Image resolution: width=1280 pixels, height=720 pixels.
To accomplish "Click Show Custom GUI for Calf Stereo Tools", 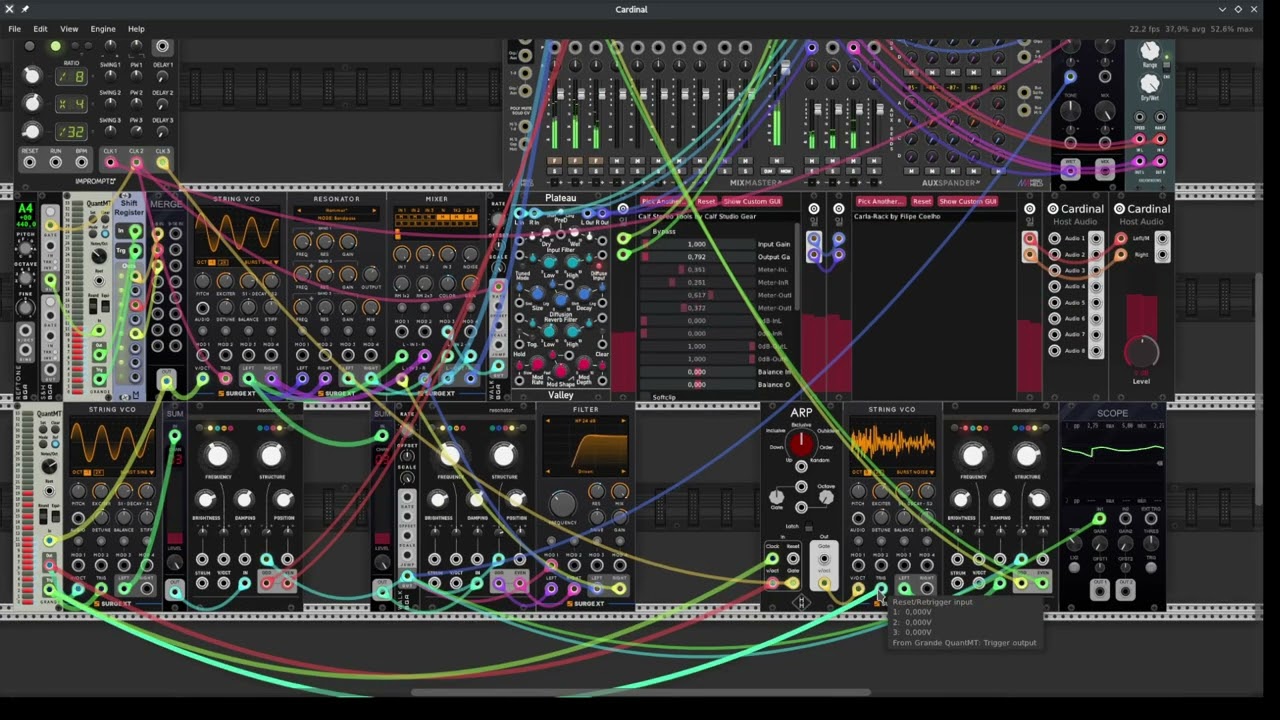I will tap(752, 202).
